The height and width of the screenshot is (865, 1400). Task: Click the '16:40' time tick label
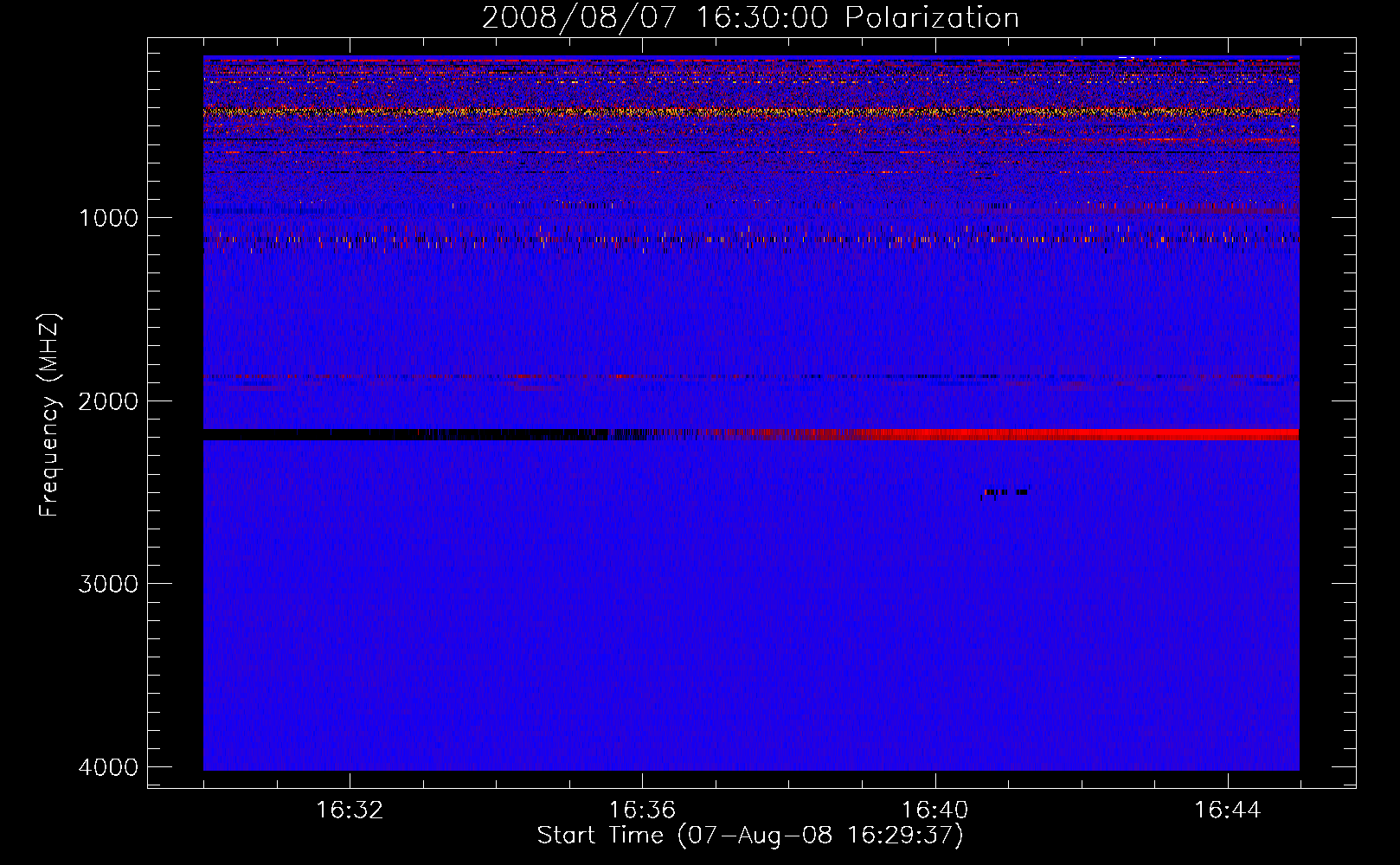(934, 811)
